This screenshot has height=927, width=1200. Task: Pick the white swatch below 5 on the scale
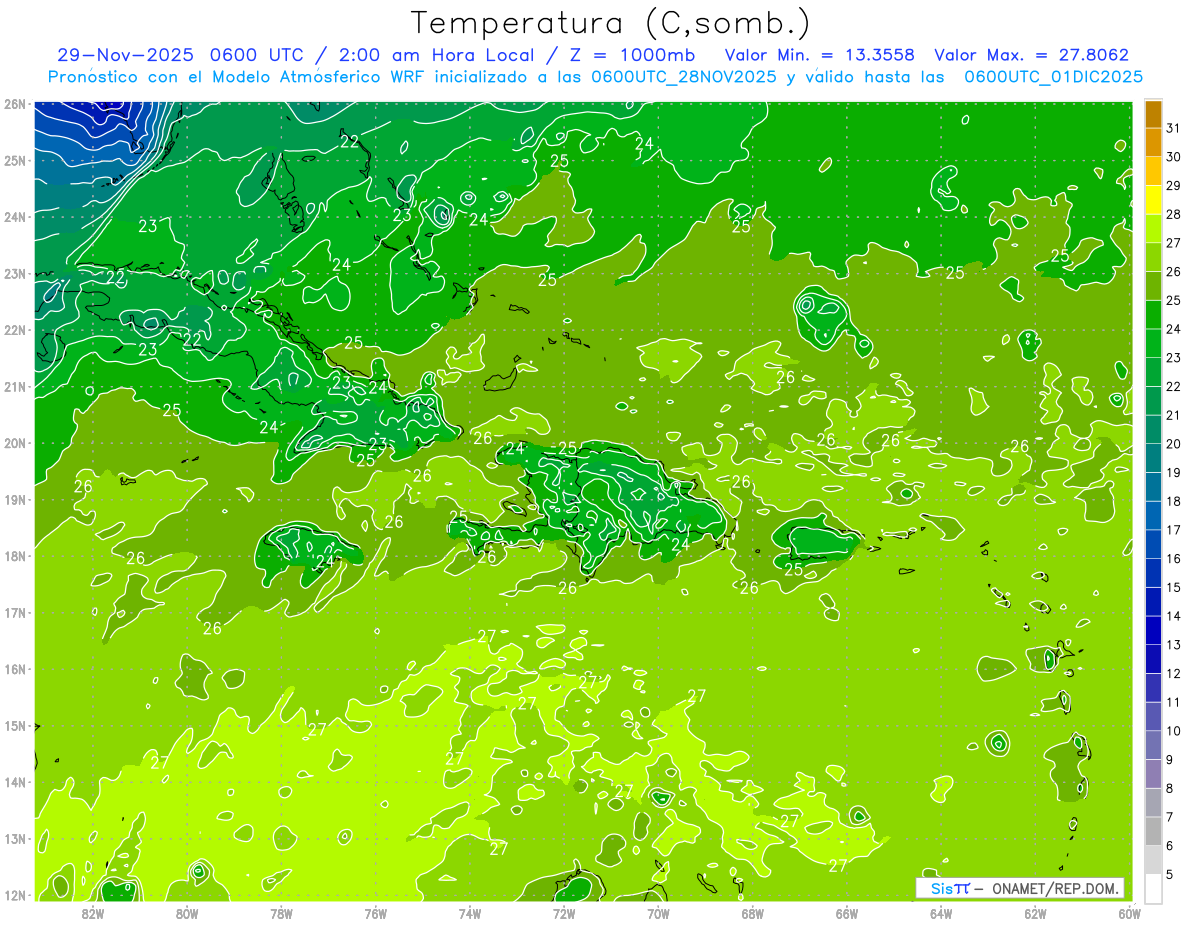(1153, 888)
